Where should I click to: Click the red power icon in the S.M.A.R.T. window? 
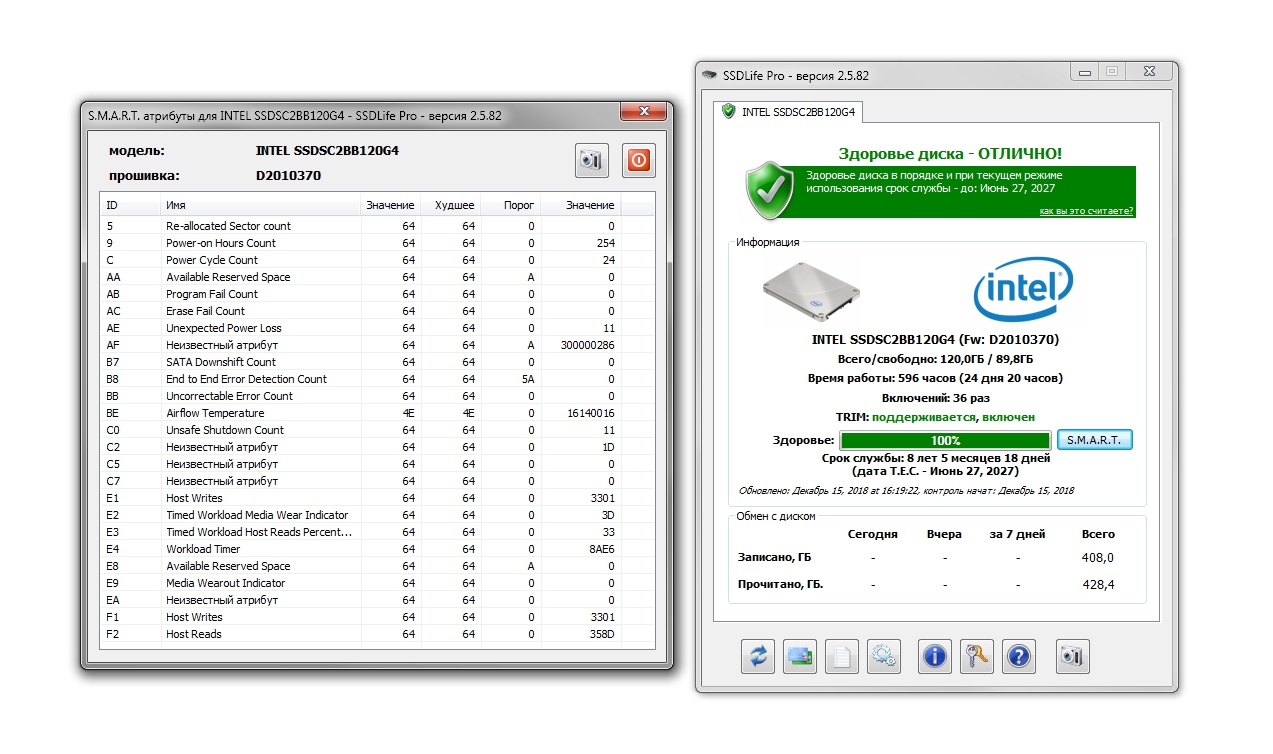[639, 160]
